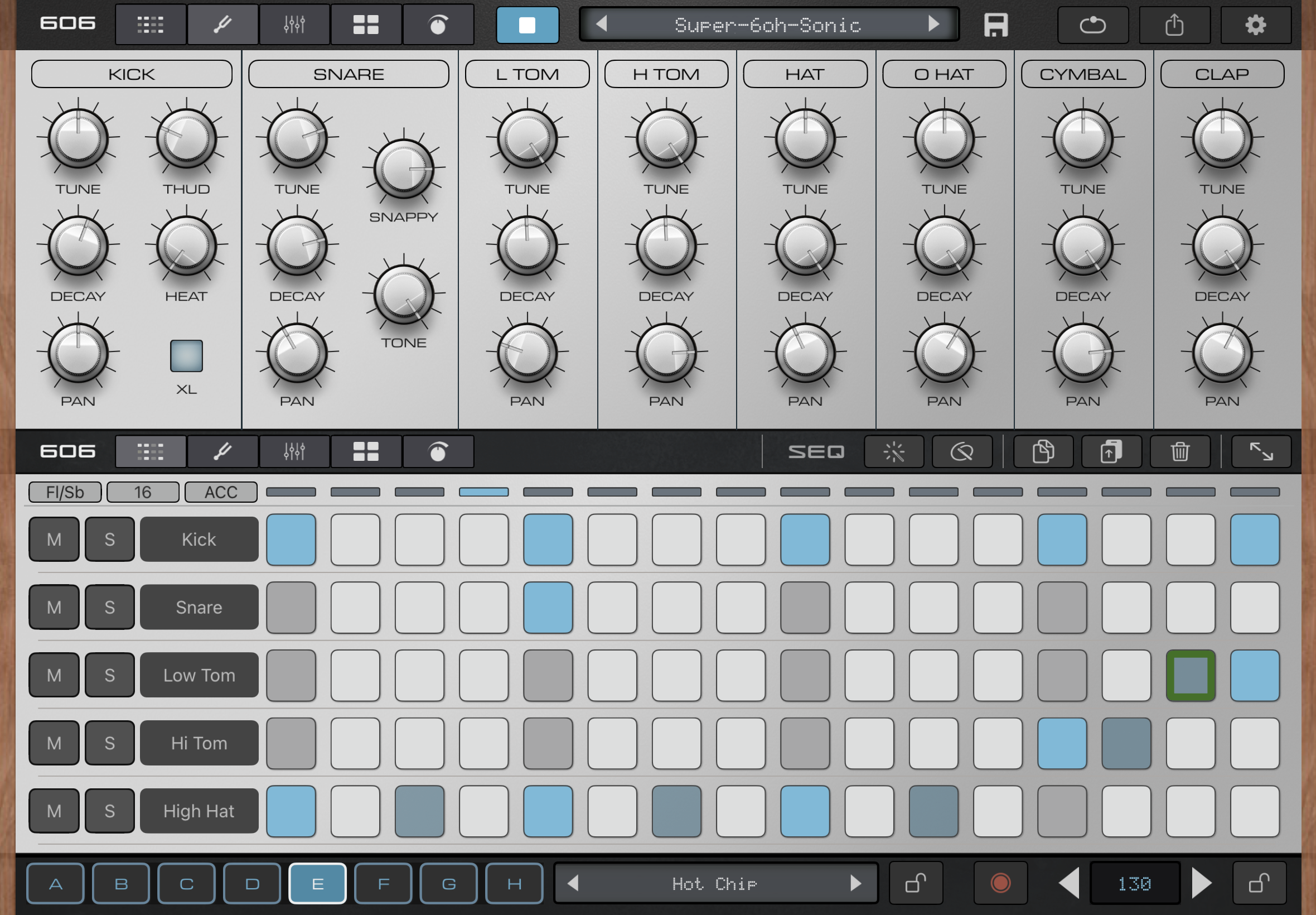Mute the Low Tom track
The image size is (1316, 915).
(54, 675)
